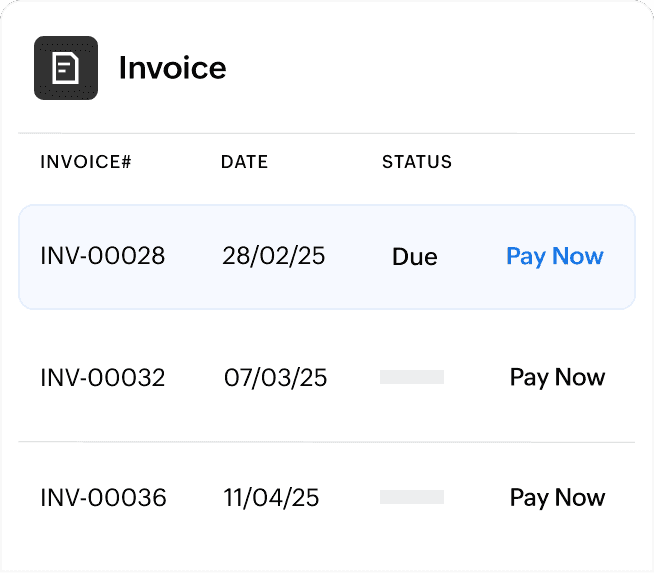Pay Now for invoice INV-00028
Image resolution: width=654 pixels, height=573 pixels.
point(554,256)
